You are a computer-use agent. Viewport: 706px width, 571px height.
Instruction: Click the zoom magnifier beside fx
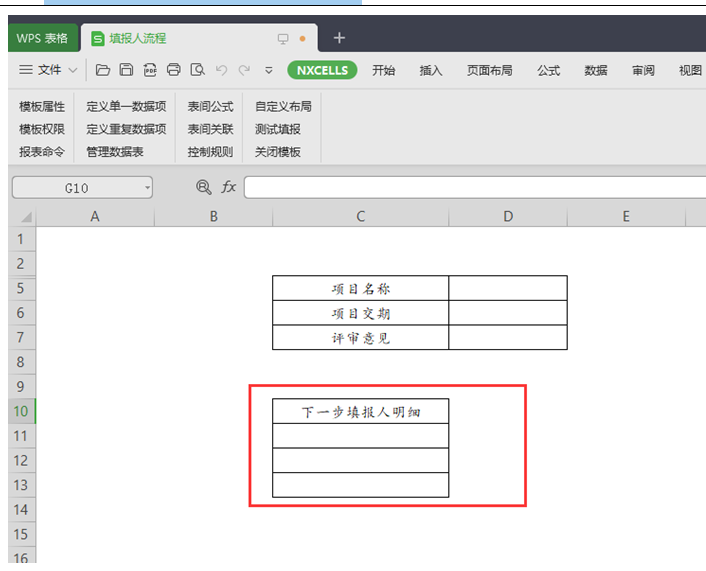[204, 187]
